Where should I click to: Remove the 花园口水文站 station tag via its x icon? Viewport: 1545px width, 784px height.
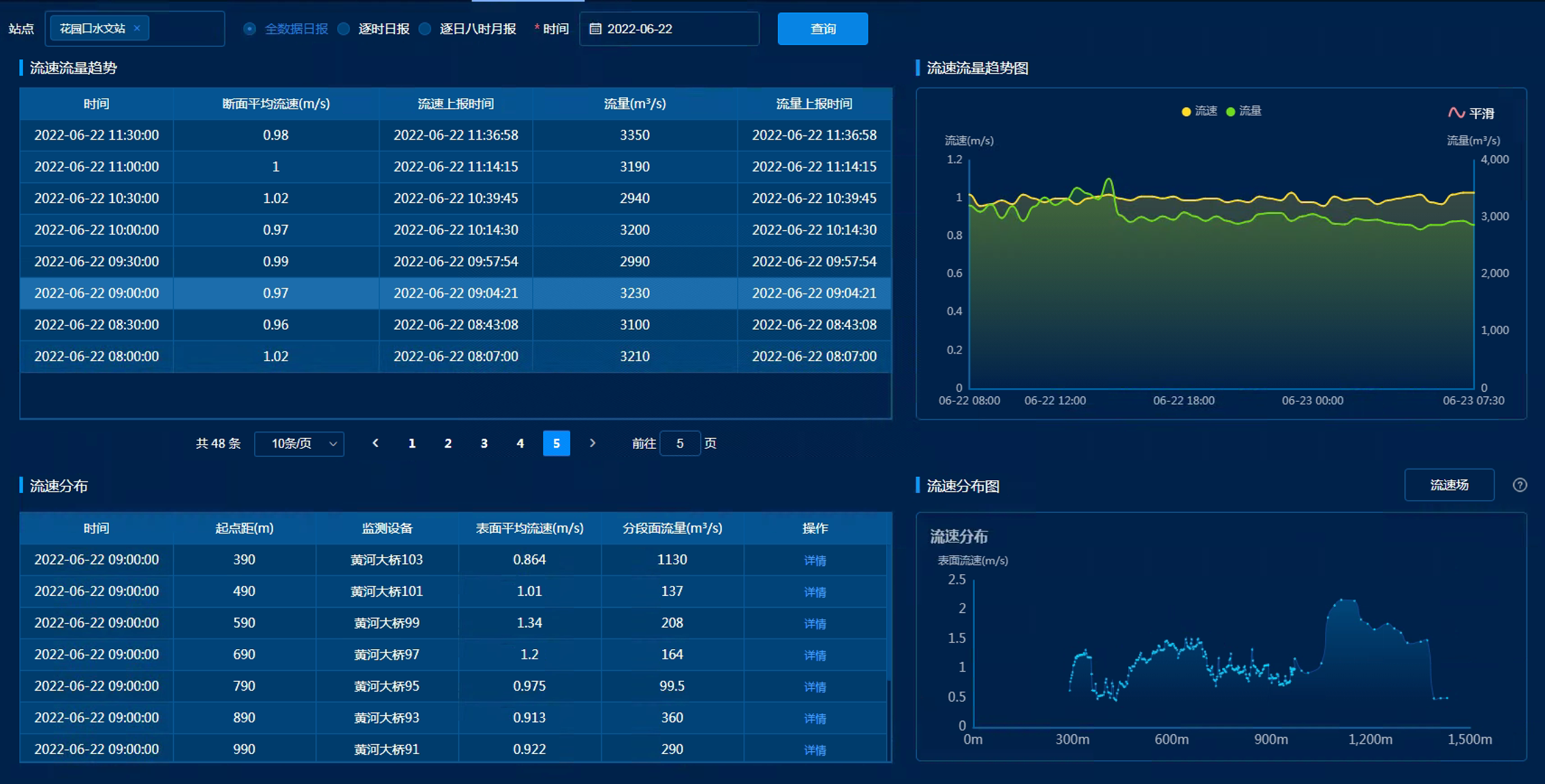[136, 28]
